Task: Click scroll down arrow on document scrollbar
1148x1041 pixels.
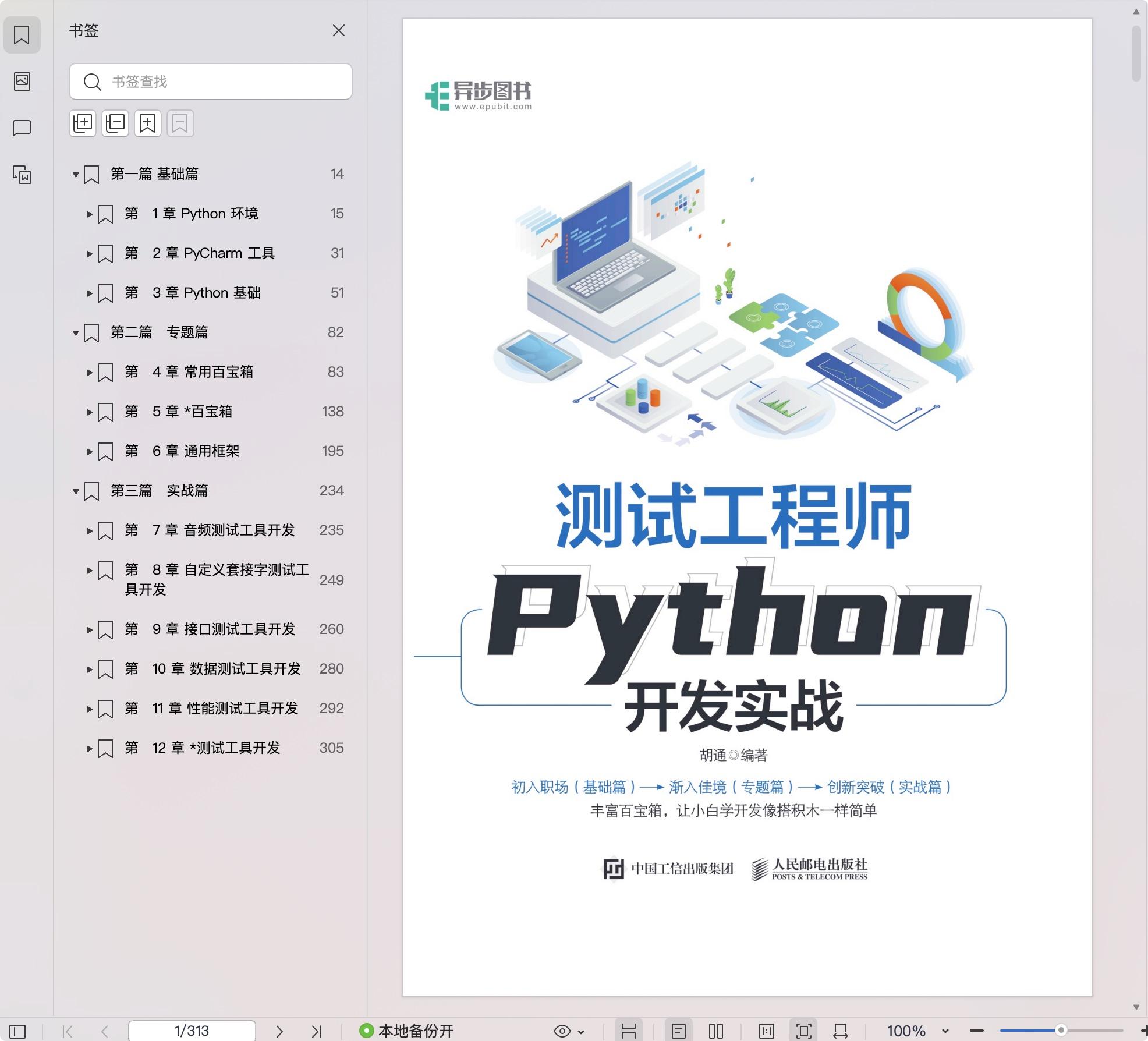Action: [1136, 1007]
